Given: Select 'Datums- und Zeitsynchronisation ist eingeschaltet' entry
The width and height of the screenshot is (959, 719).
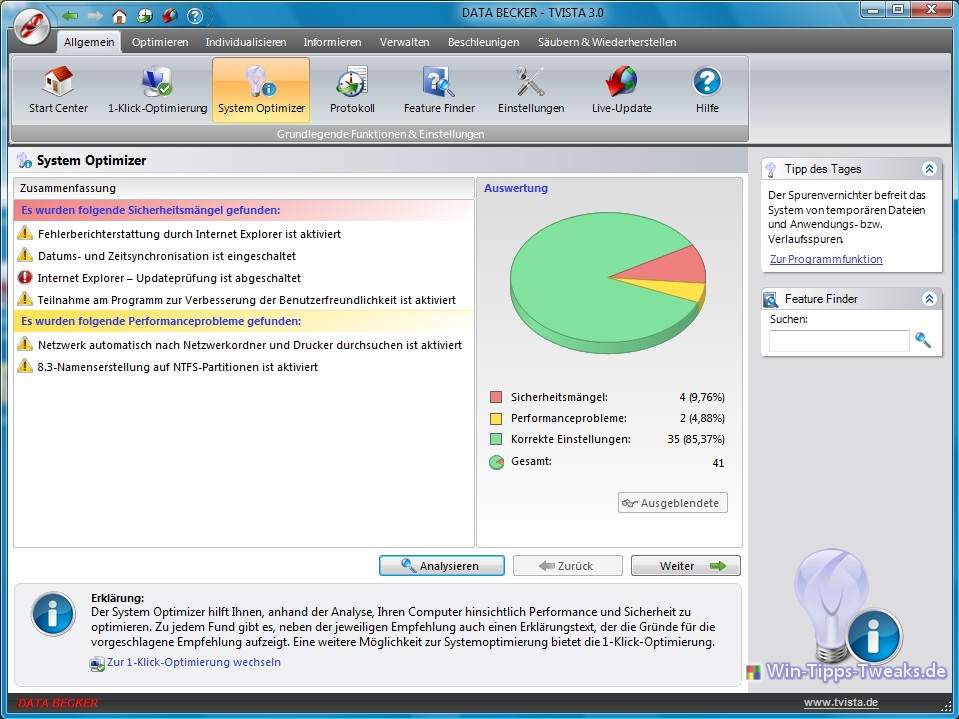Looking at the screenshot, I should tap(243, 256).
